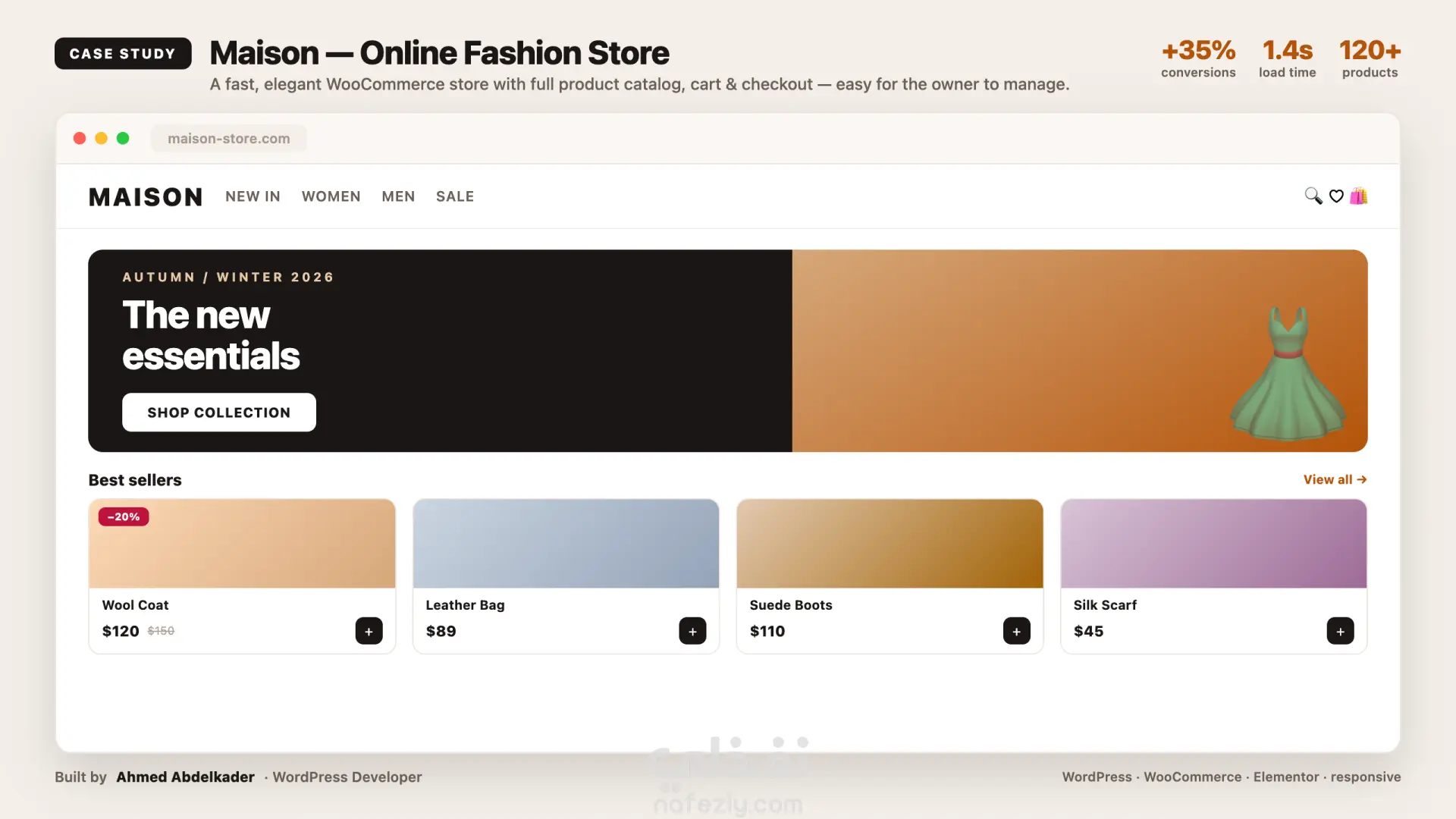This screenshot has height=819, width=1456.
Task: Click the -20% discount badge
Action: tap(124, 516)
